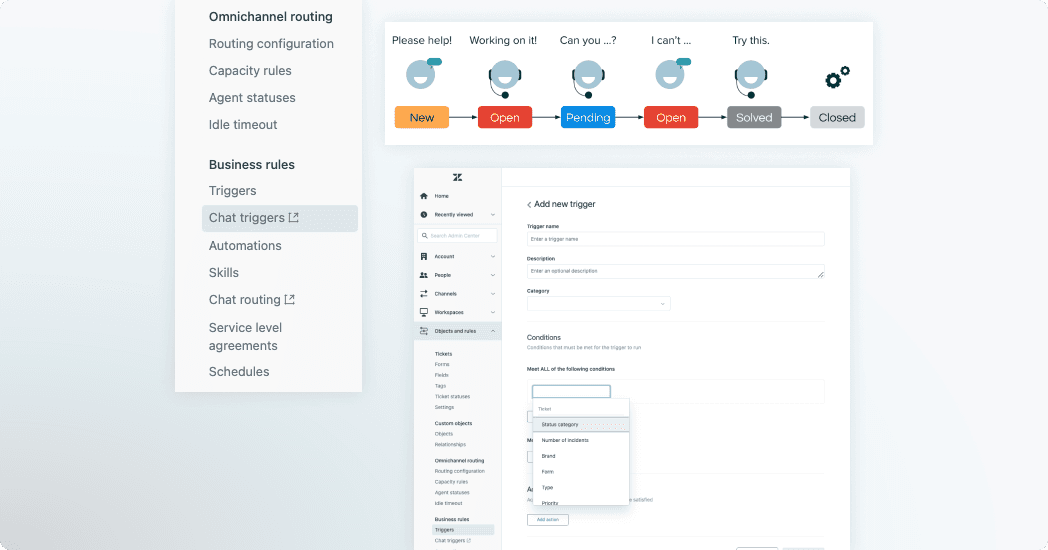Image resolution: width=1048 pixels, height=550 pixels.
Task: Choose Type in the condition list
Action: click(581, 488)
